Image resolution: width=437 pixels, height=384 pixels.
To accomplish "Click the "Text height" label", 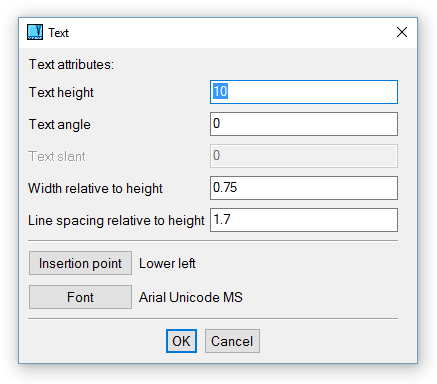I will pyautogui.click(x=61, y=93).
